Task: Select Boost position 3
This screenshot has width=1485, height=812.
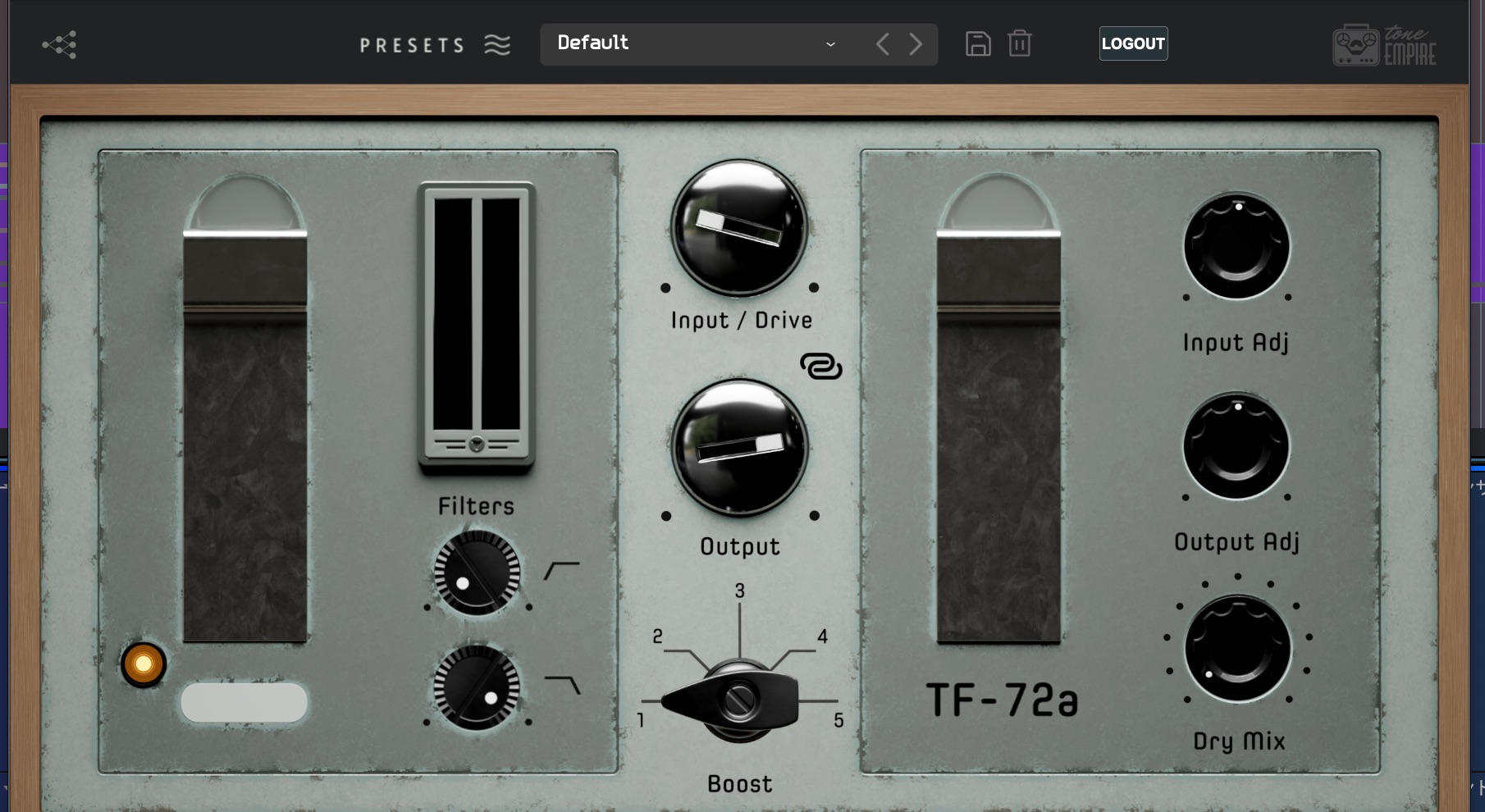Action: pyautogui.click(x=741, y=591)
